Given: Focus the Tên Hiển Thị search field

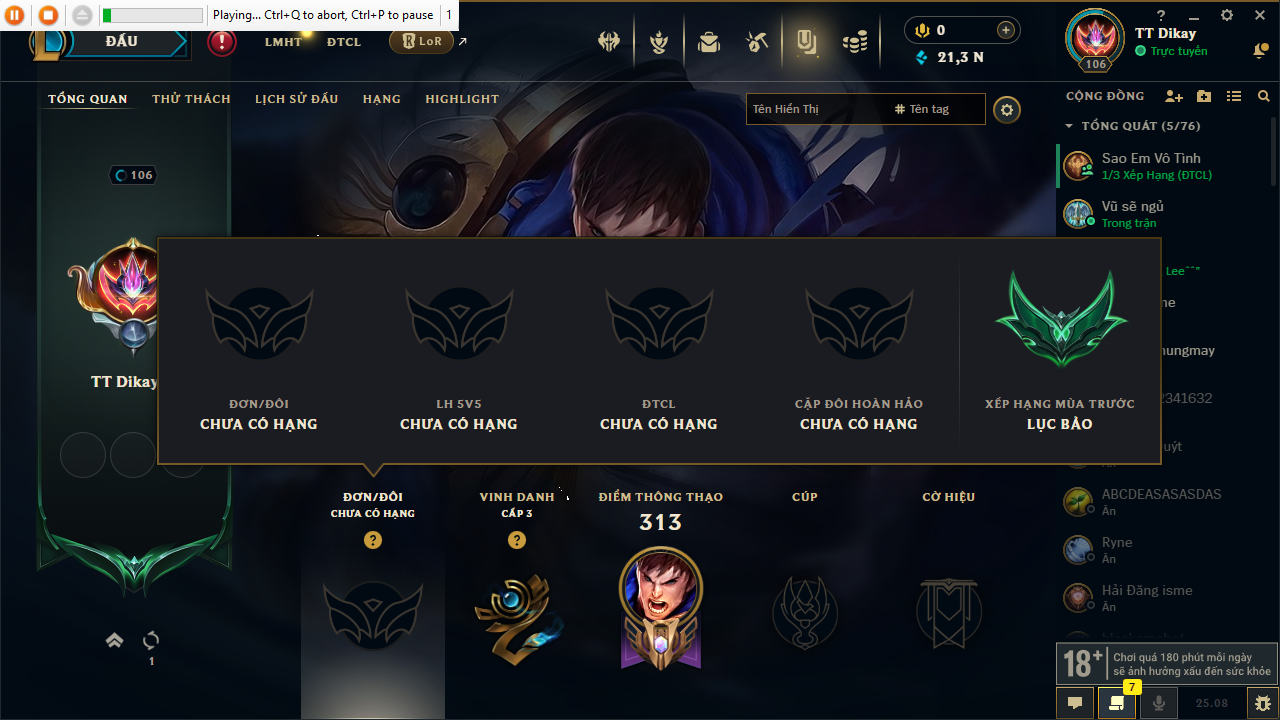Looking at the screenshot, I should pyautogui.click(x=817, y=109).
